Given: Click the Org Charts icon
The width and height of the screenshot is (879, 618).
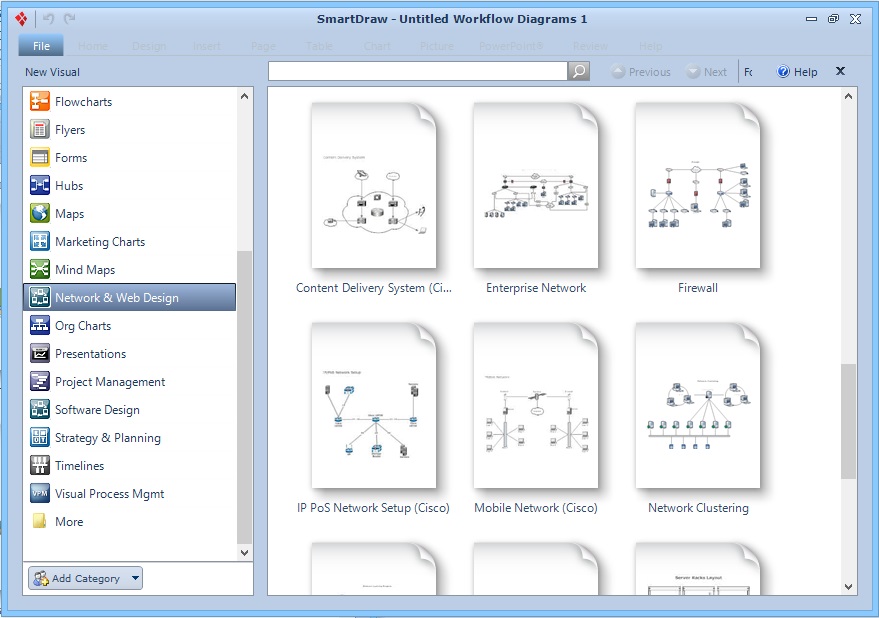Looking at the screenshot, I should pyautogui.click(x=40, y=326).
